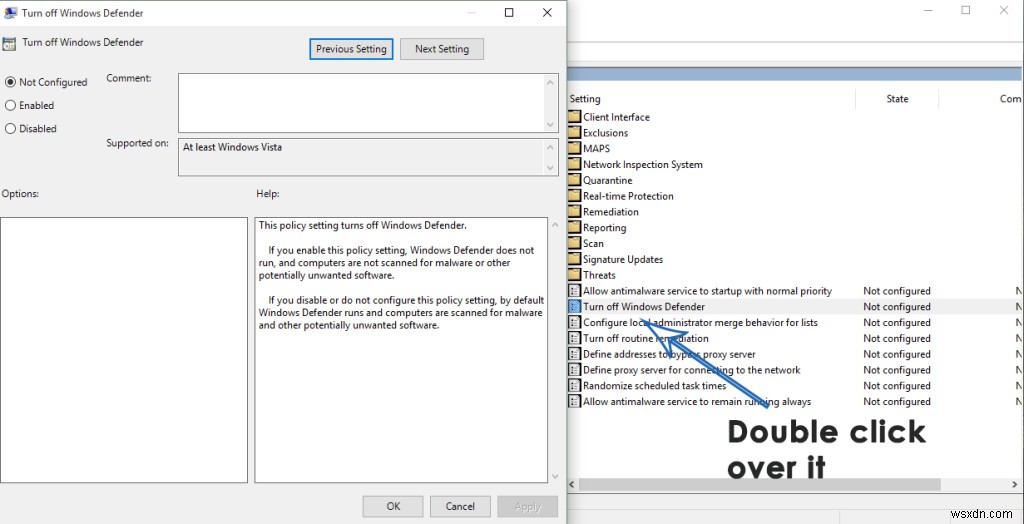The width and height of the screenshot is (1024, 524).
Task: Select the Disabled radio button
Action: pos(10,129)
